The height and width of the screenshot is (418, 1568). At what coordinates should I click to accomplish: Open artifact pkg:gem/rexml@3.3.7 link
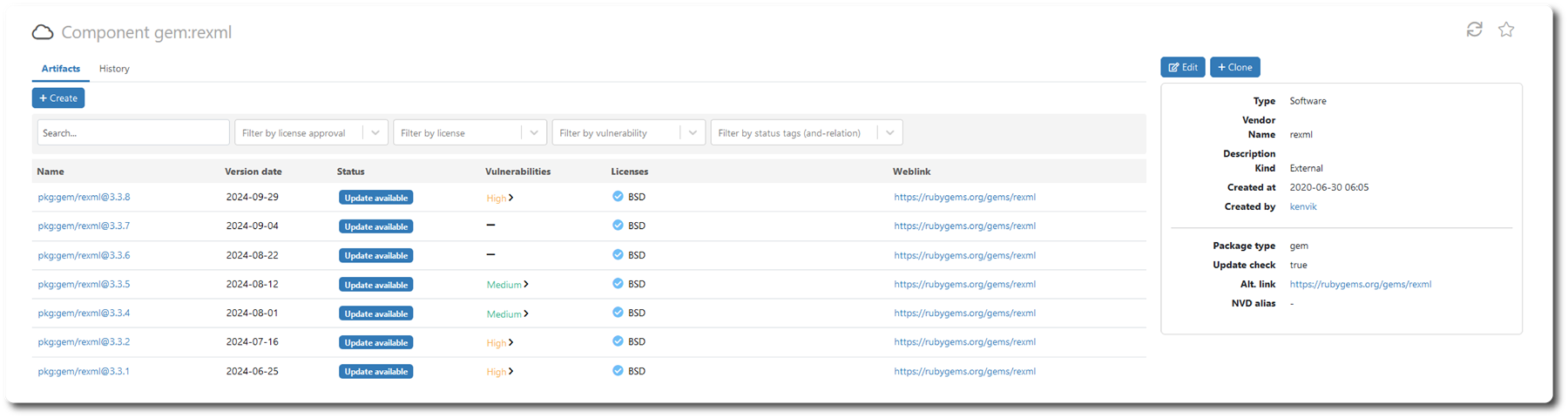tap(84, 226)
